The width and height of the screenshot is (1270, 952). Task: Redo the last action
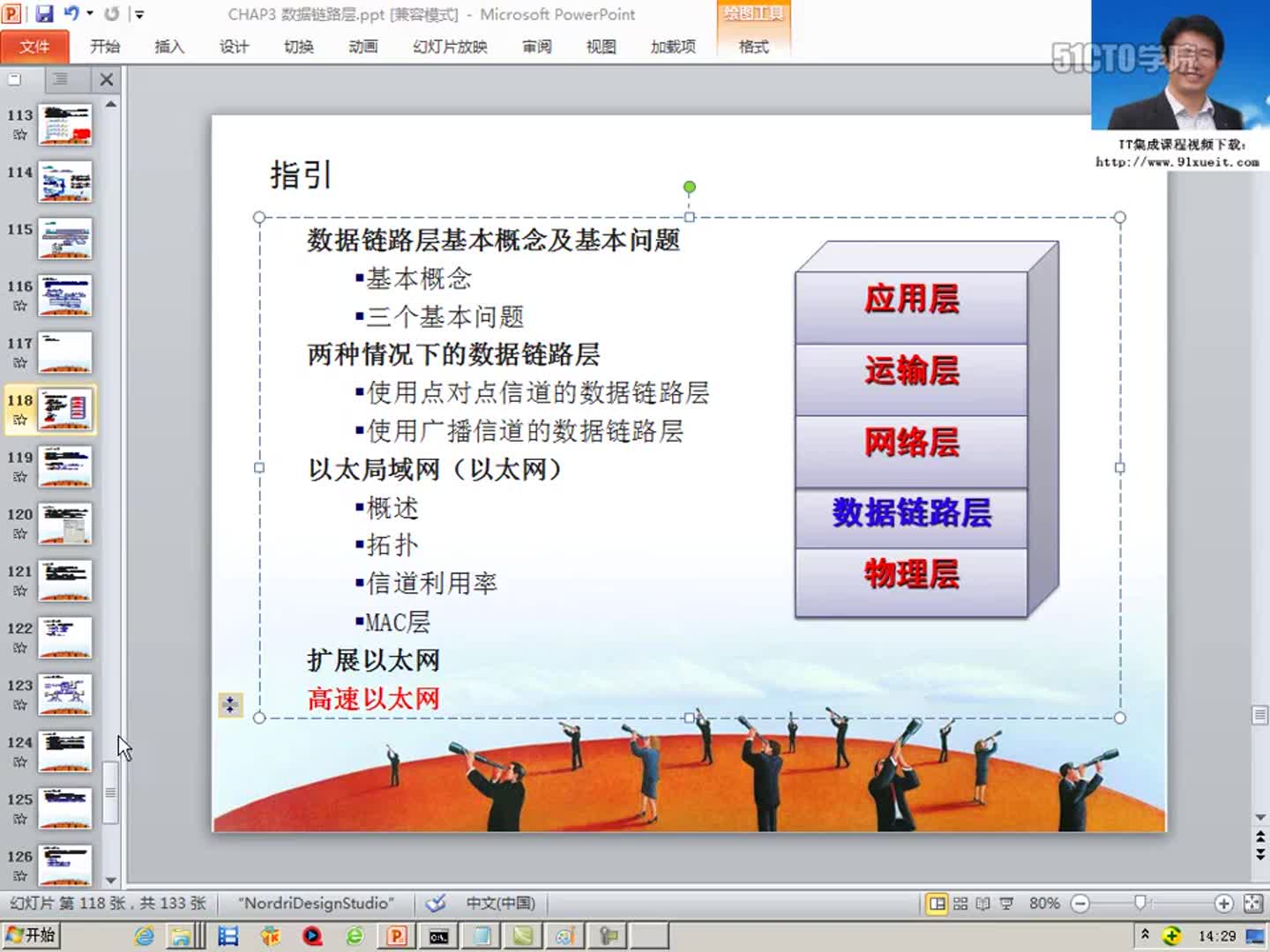112,13
